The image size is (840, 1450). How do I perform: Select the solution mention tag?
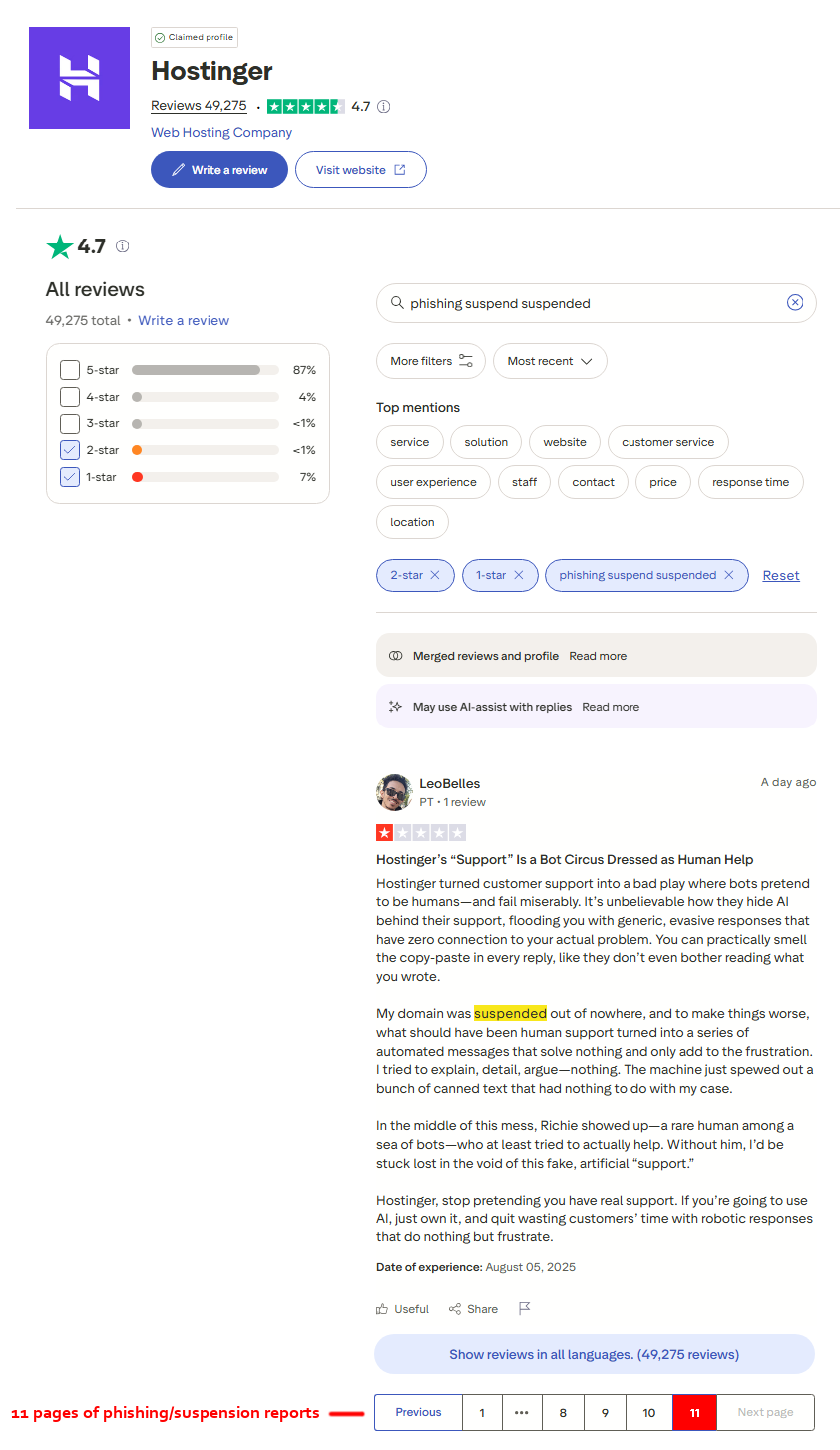[486, 442]
